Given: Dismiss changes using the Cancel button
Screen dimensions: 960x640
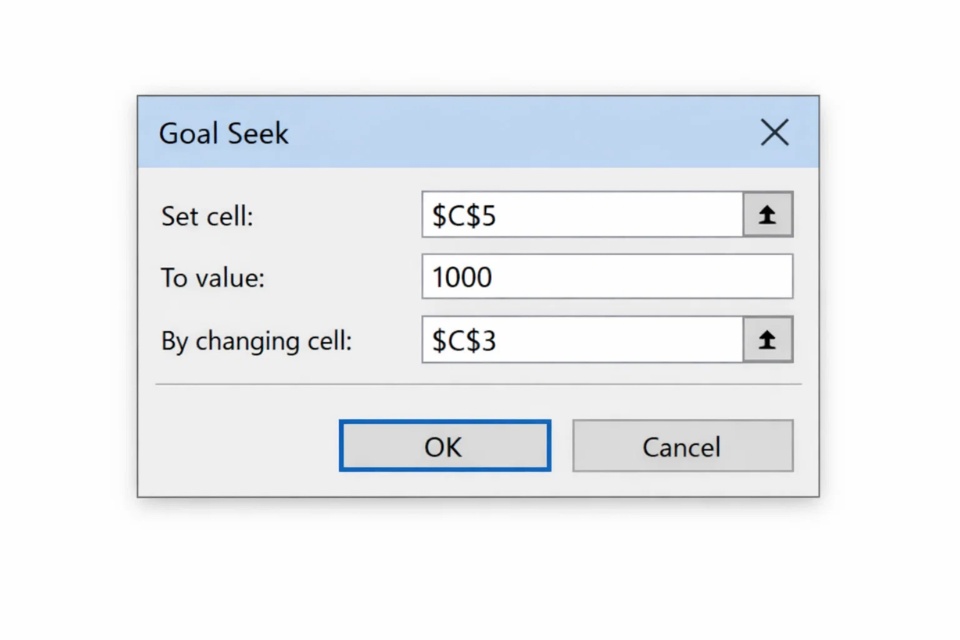Looking at the screenshot, I should coord(682,446).
